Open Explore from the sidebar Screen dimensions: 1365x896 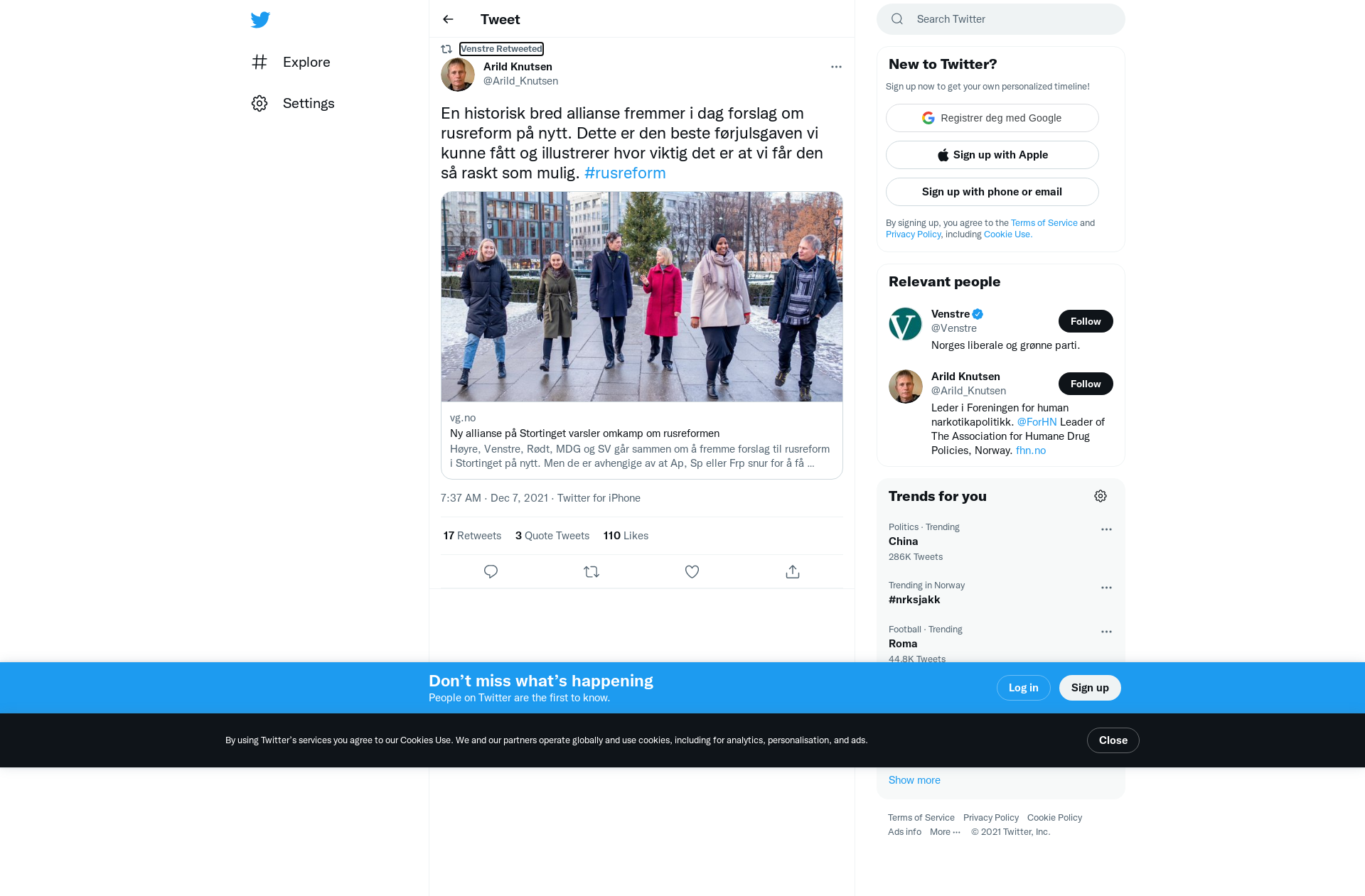[x=291, y=62]
